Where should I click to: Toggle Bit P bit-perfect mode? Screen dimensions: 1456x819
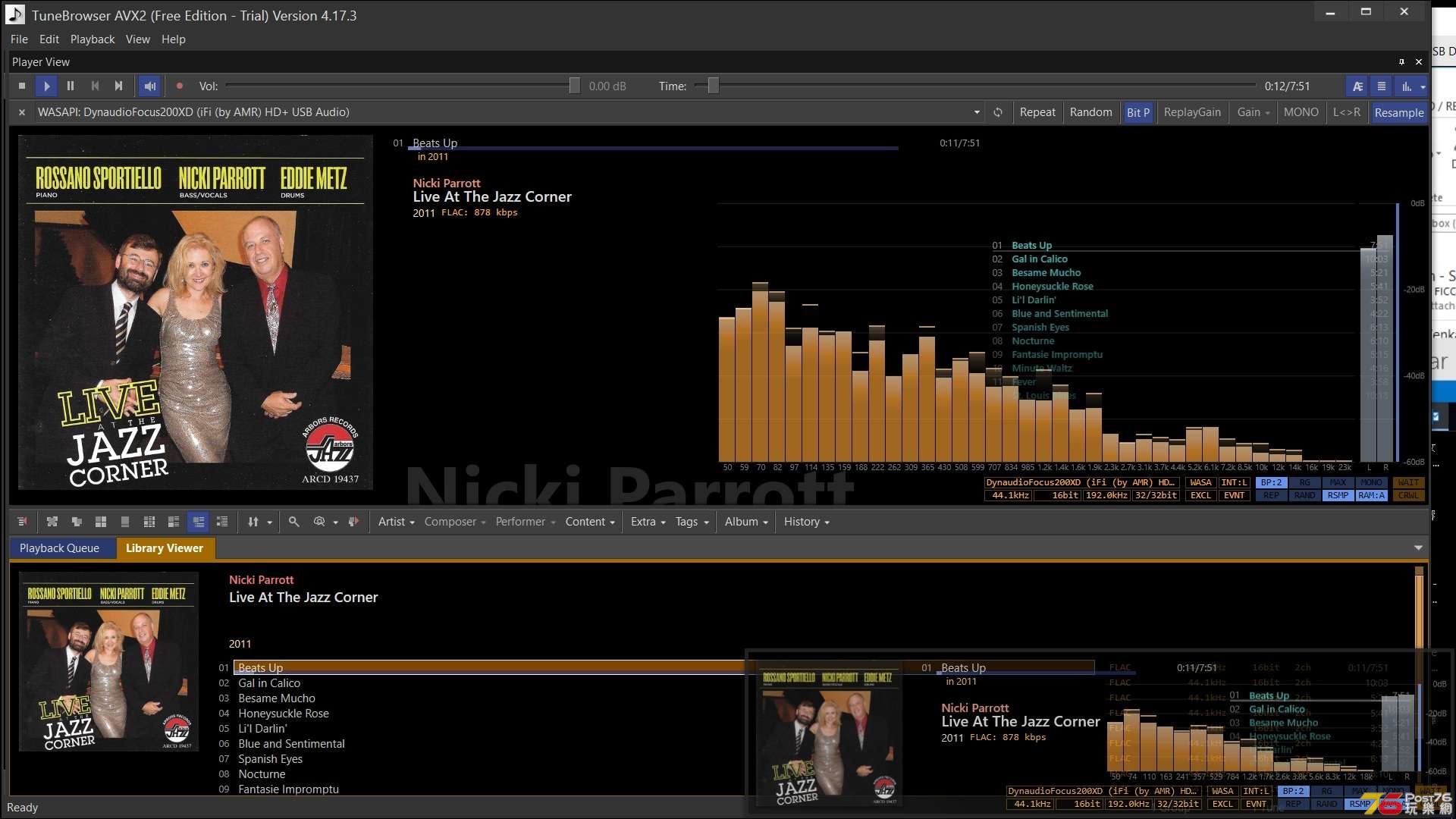click(x=1137, y=112)
